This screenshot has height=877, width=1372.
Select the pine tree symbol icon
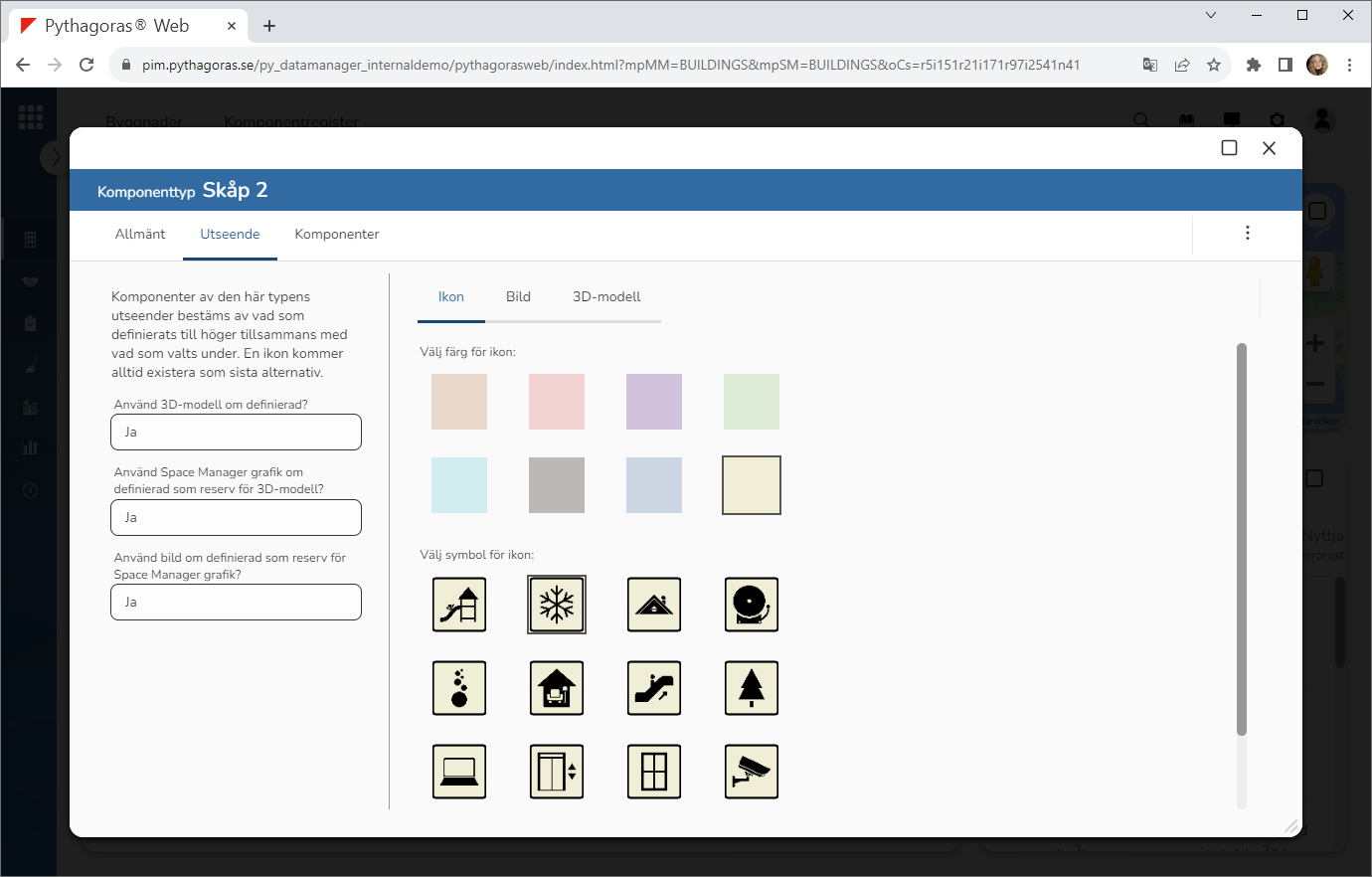pyautogui.click(x=752, y=688)
